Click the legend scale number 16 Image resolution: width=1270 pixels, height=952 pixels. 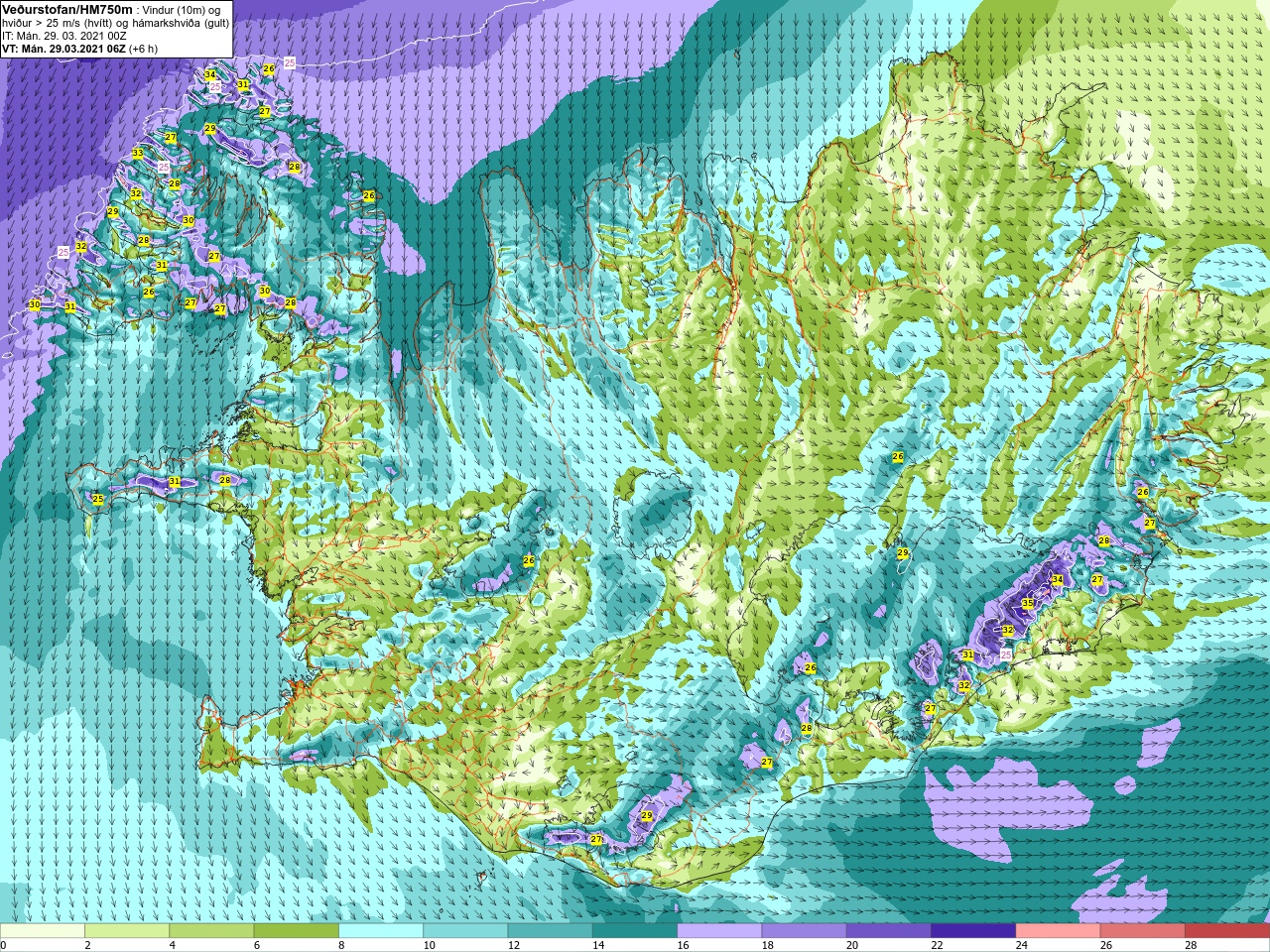(683, 945)
